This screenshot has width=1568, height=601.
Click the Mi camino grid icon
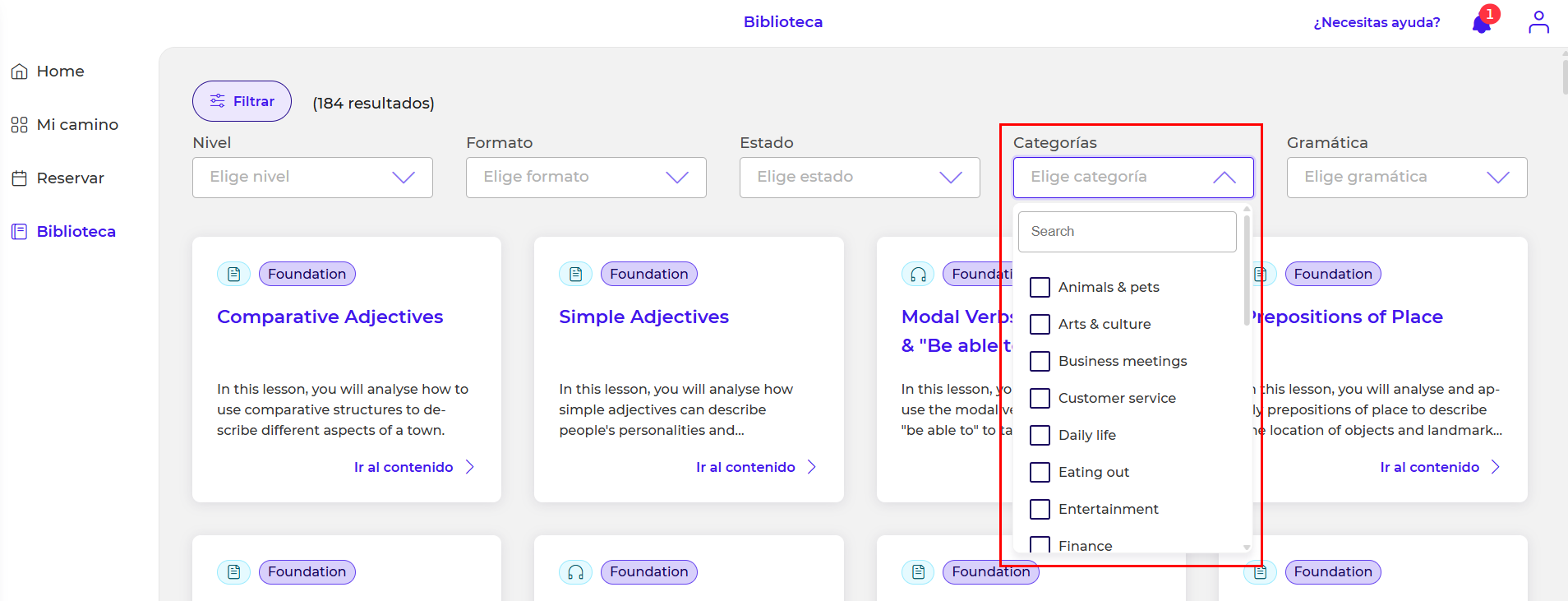[20, 125]
